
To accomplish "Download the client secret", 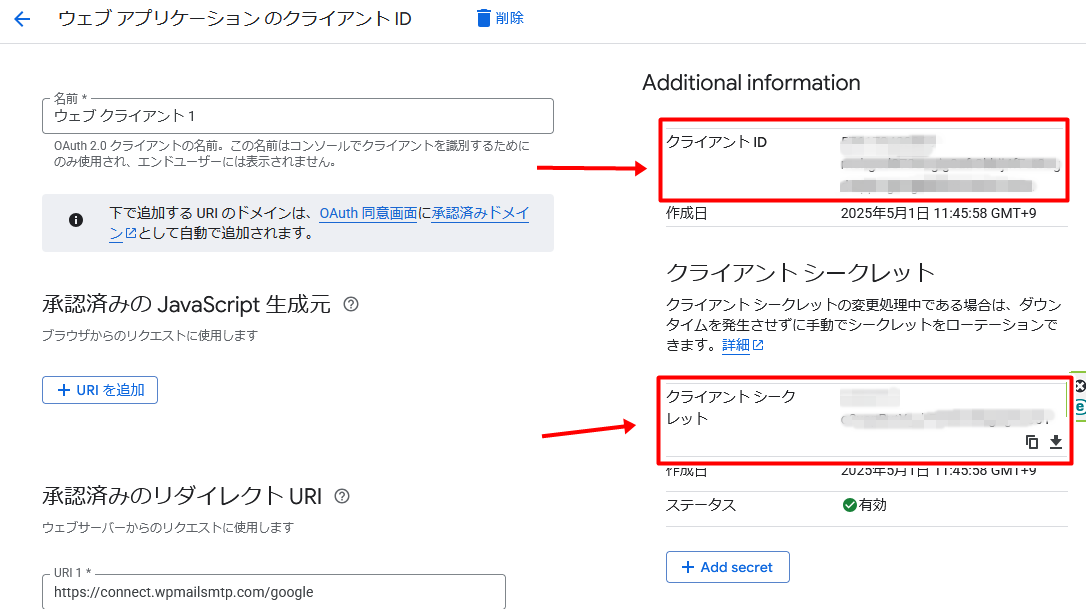I will tap(1056, 442).
